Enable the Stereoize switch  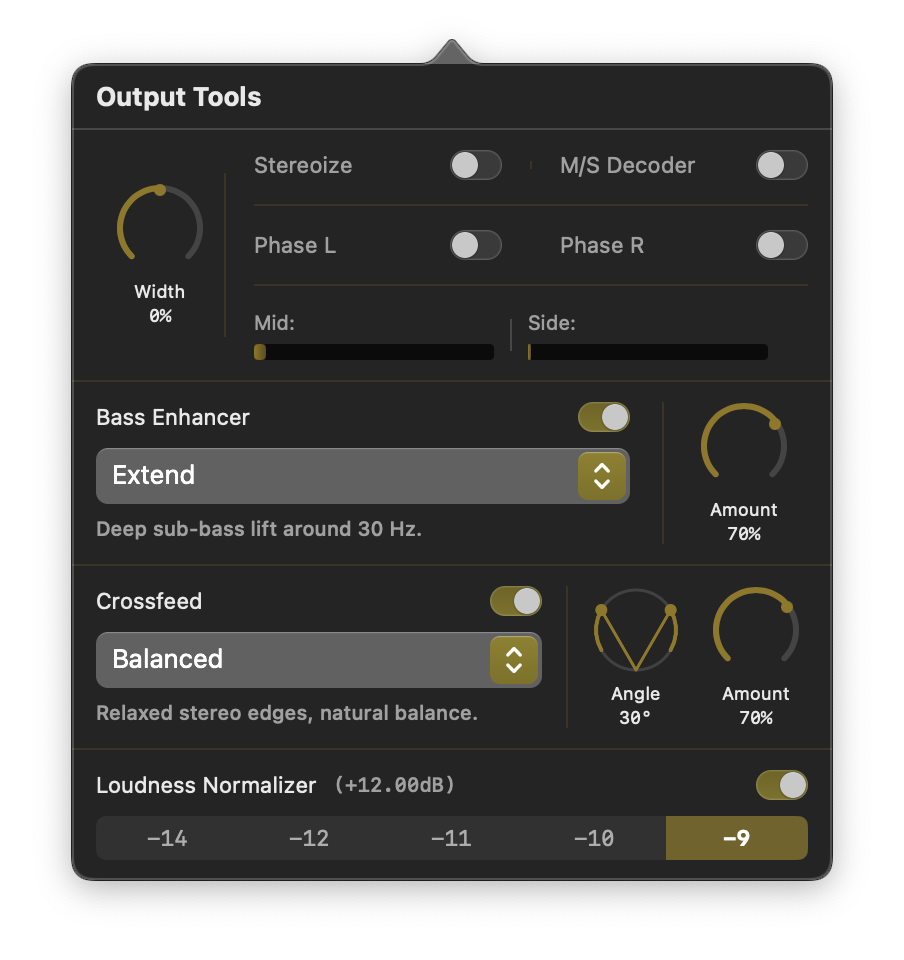475,165
